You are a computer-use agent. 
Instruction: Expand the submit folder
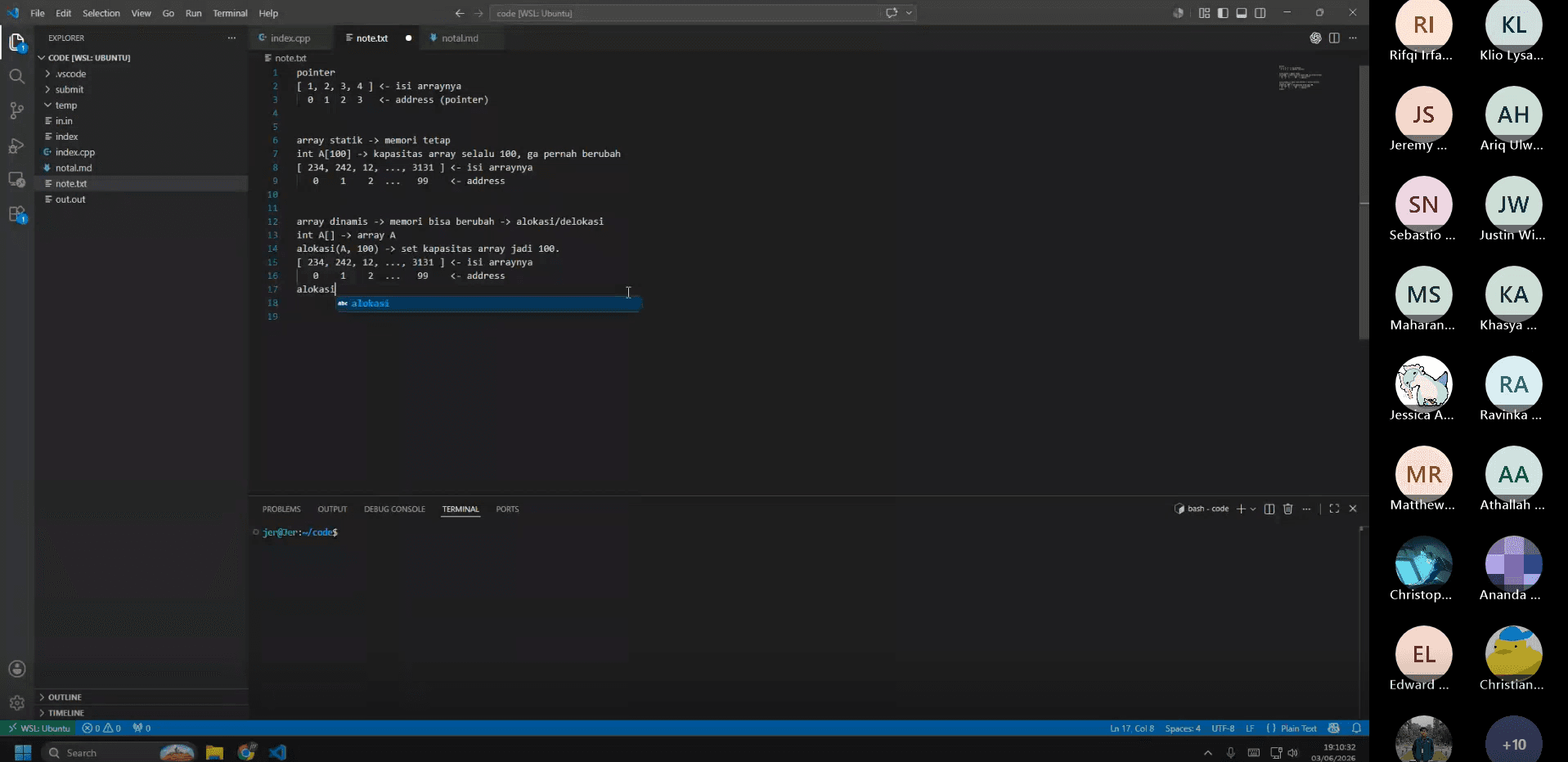[141, 89]
